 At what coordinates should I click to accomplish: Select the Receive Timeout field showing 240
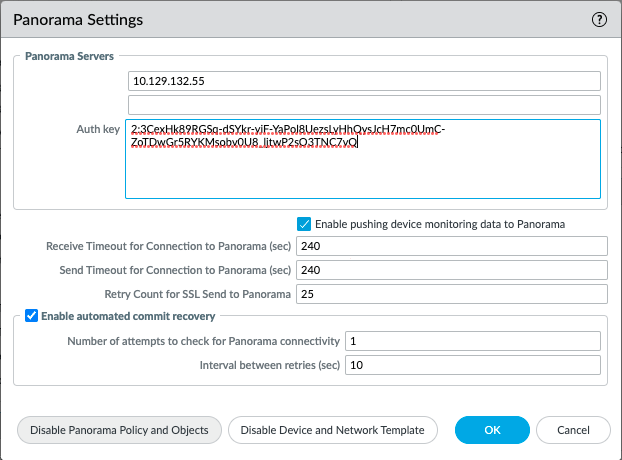(452, 246)
